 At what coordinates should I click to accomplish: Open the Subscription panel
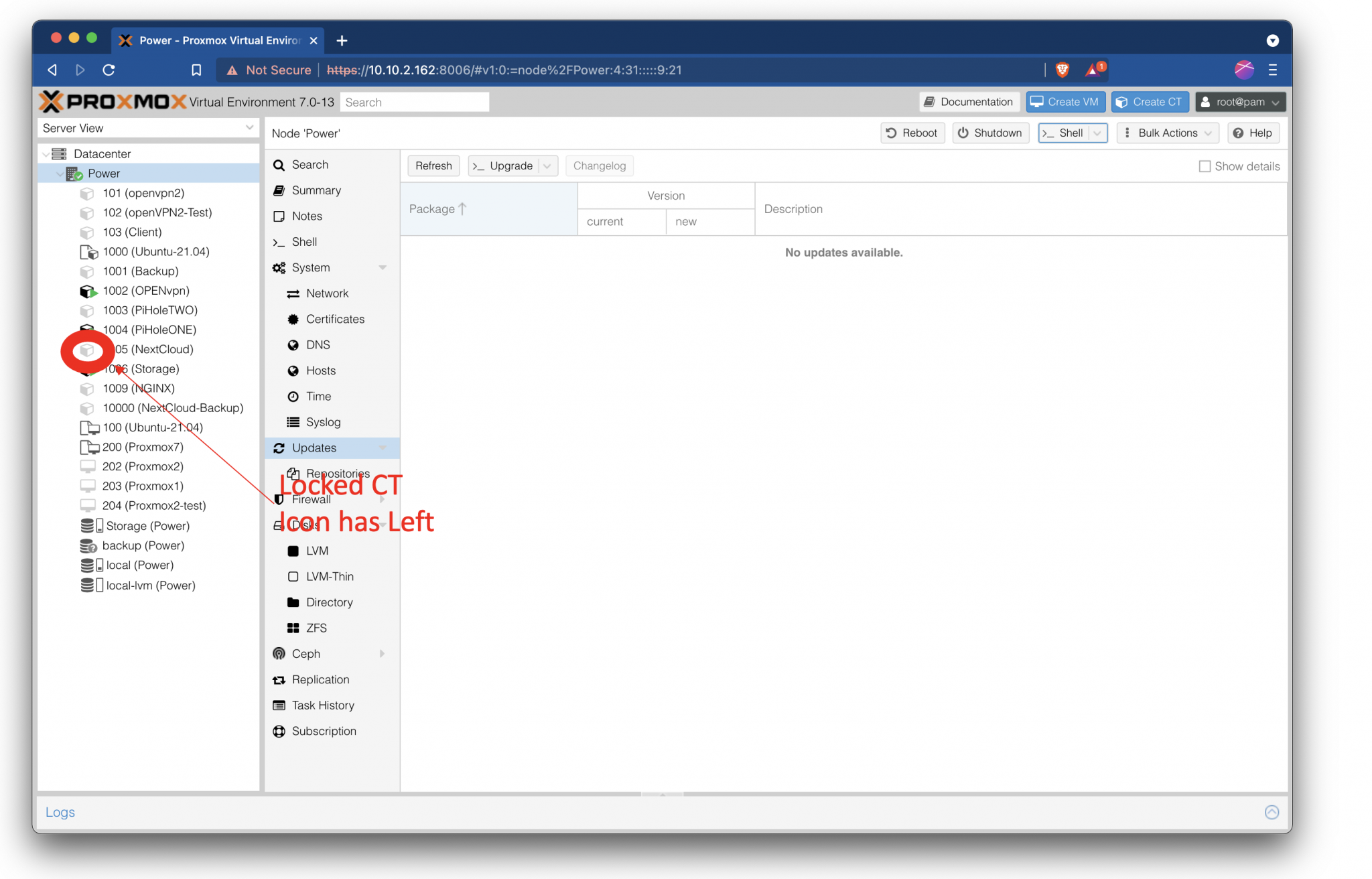point(324,731)
